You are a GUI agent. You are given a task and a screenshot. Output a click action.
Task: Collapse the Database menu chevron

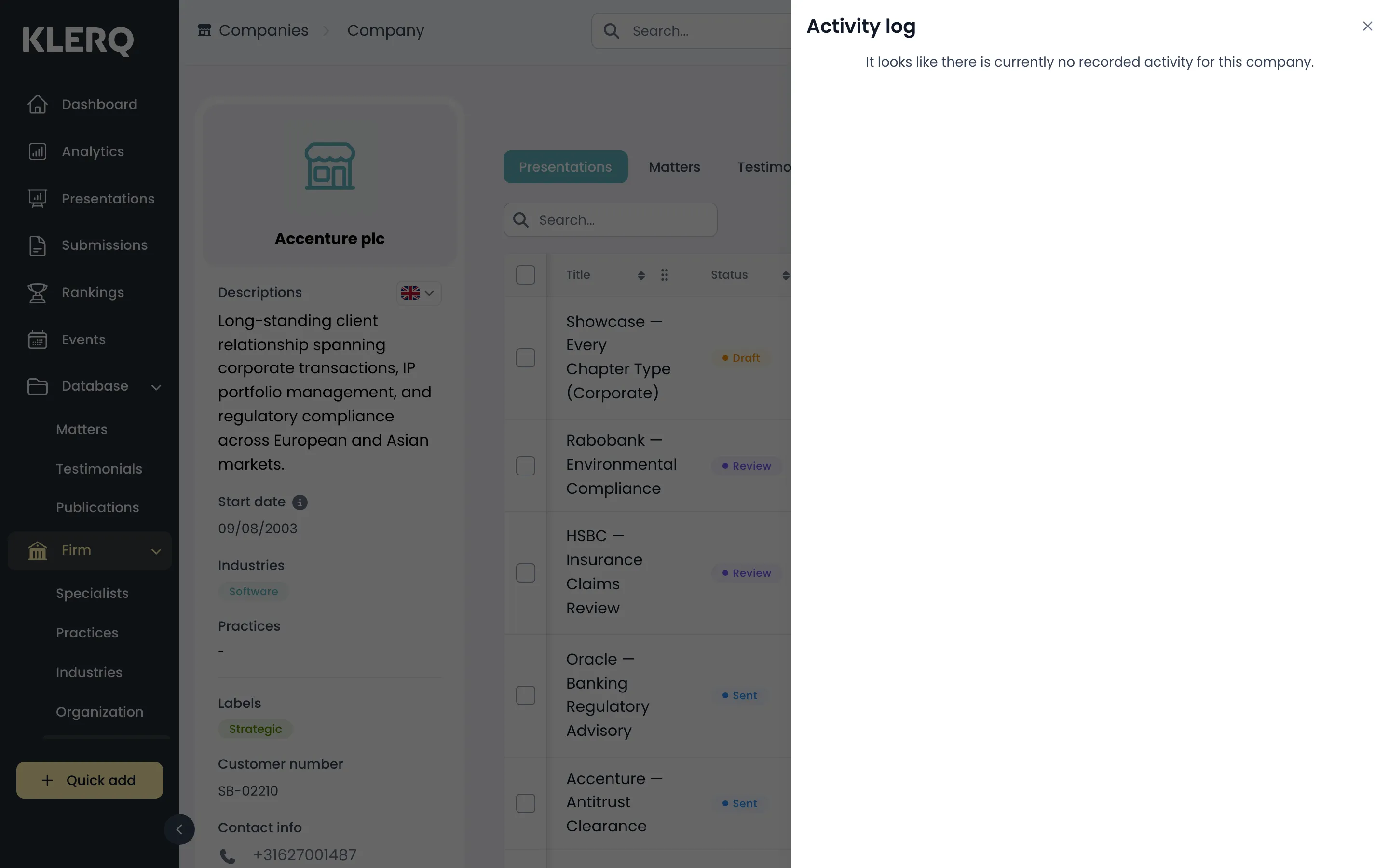click(x=156, y=387)
